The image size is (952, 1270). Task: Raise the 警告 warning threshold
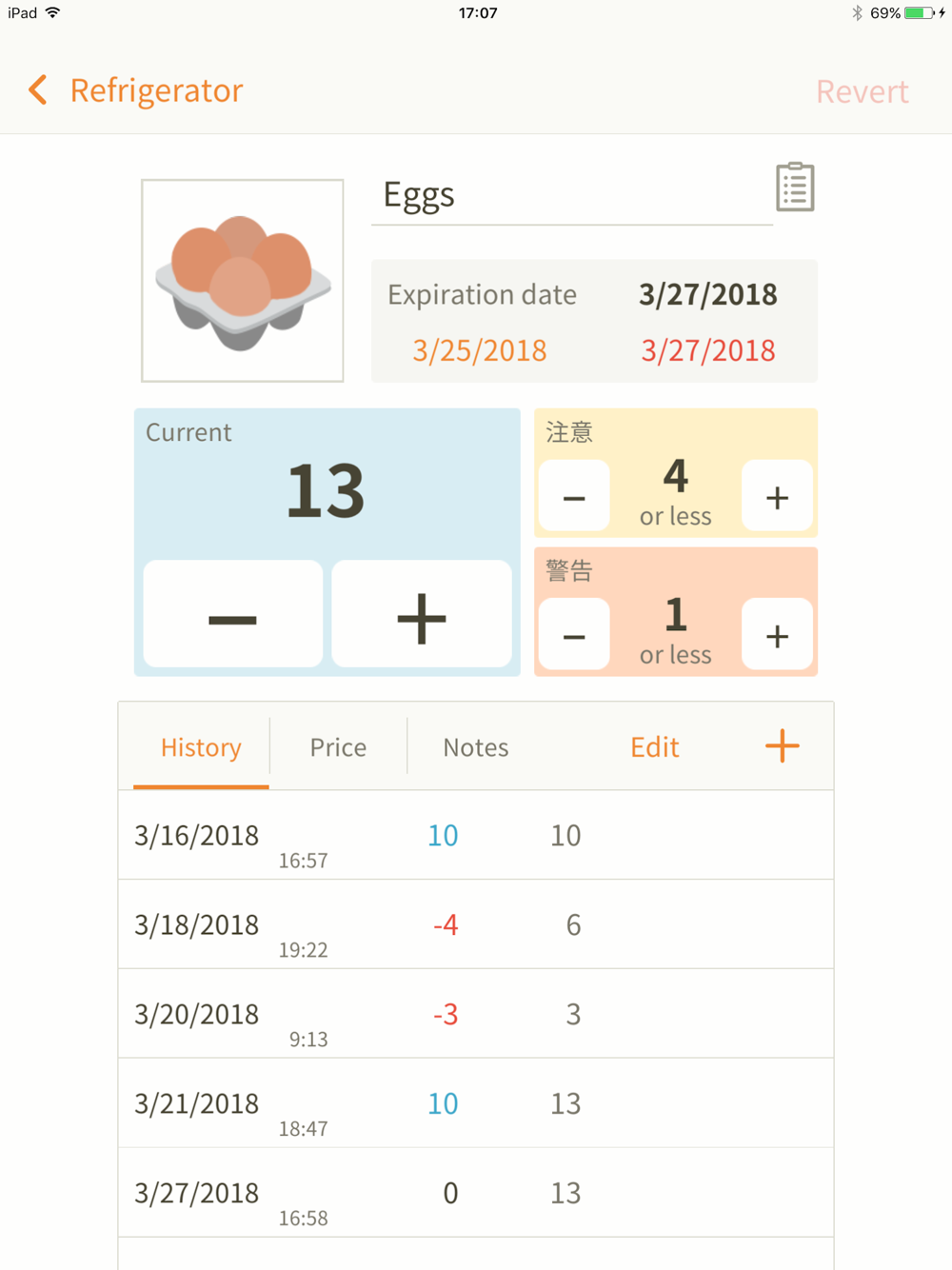coord(777,635)
